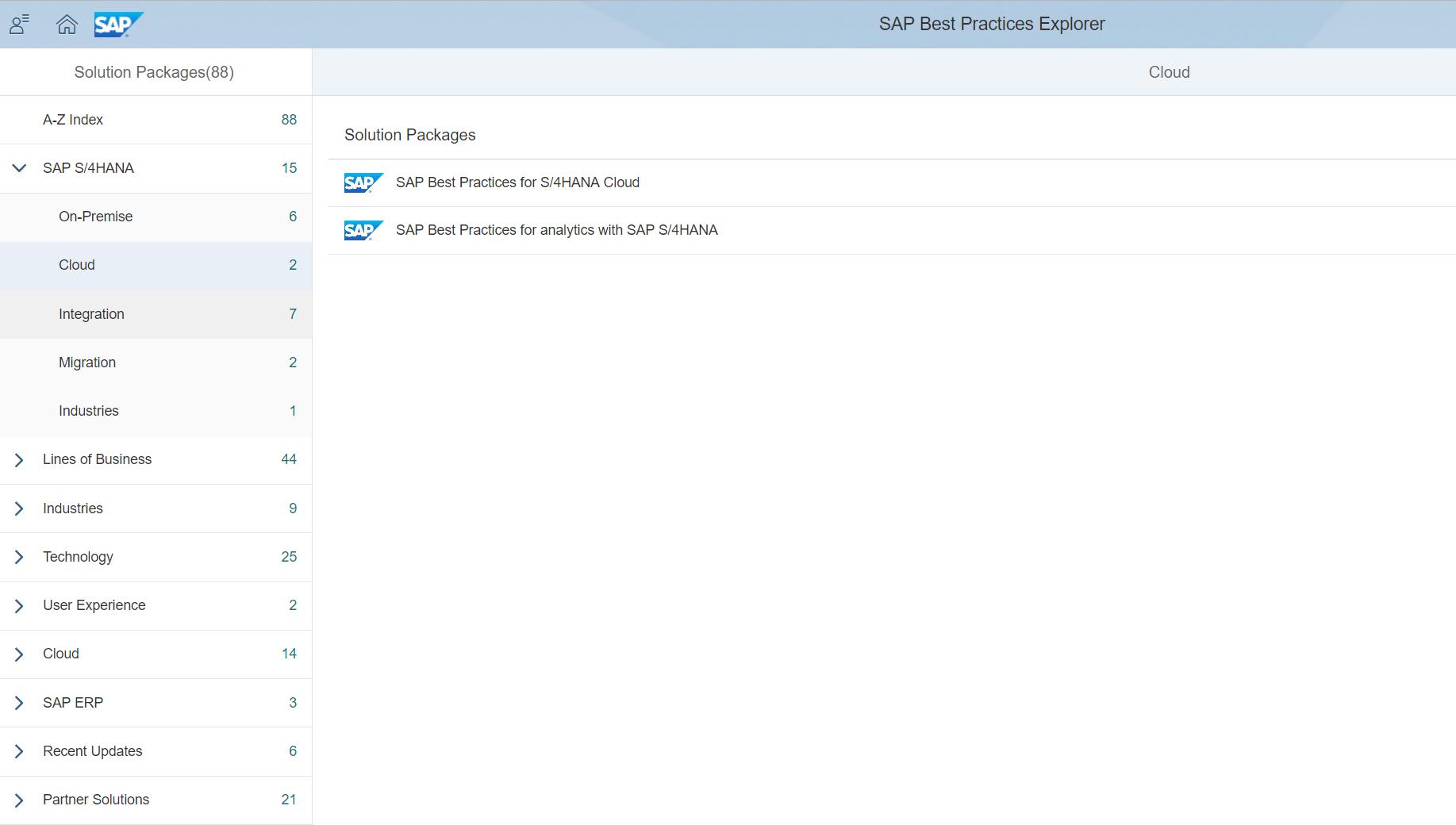Viewport: 1456px width, 825px height.
Task: Click the SAP logo in header
Action: coord(118,25)
